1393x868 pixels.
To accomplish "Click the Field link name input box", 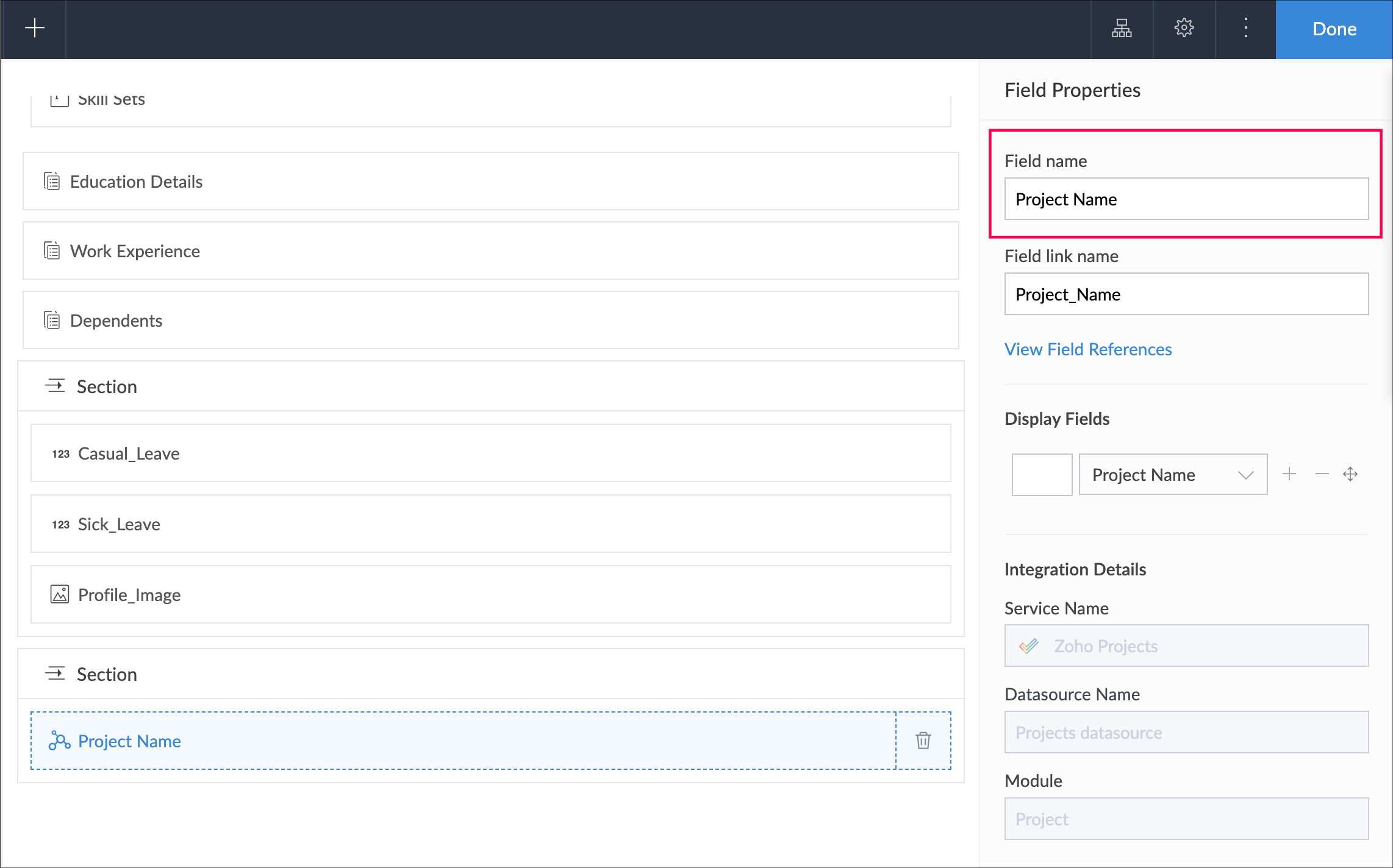I will [1186, 294].
